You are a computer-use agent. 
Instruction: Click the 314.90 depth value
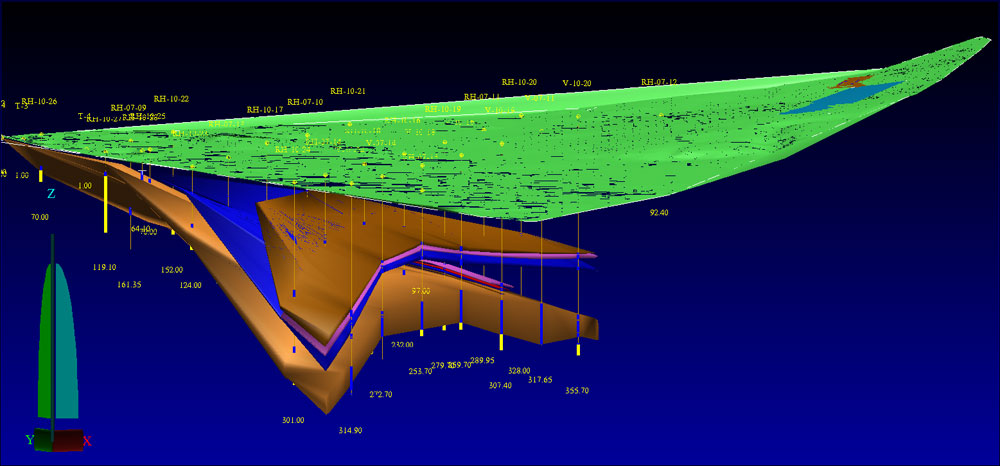350,430
